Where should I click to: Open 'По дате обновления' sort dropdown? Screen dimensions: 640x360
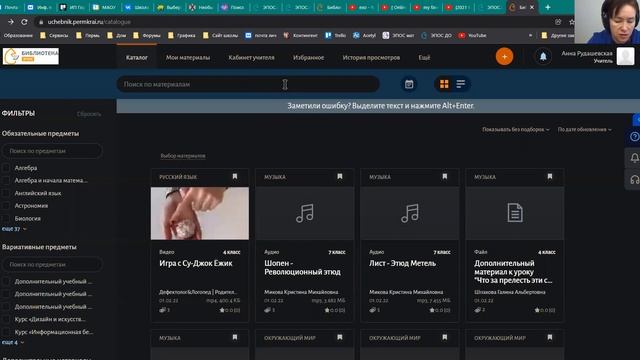point(584,129)
